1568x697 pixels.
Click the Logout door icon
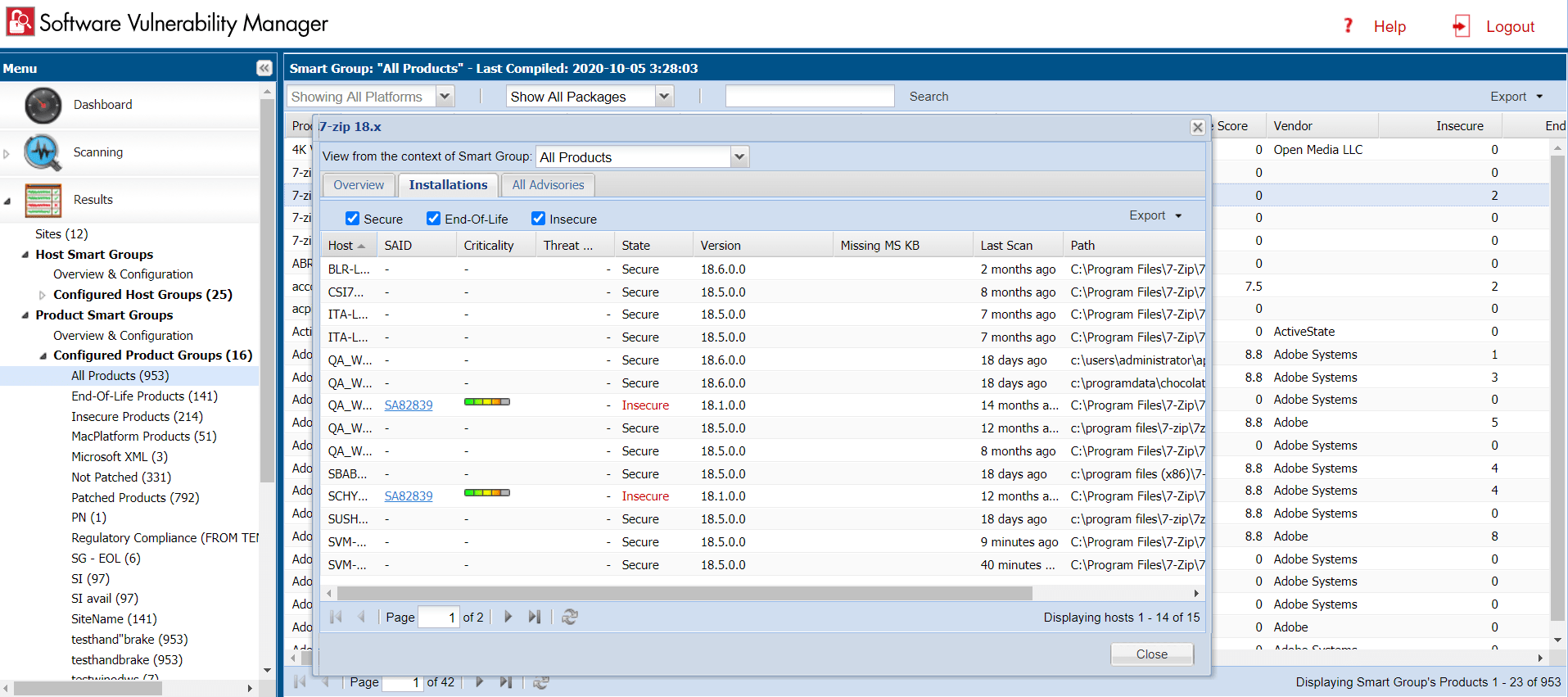click(1461, 26)
